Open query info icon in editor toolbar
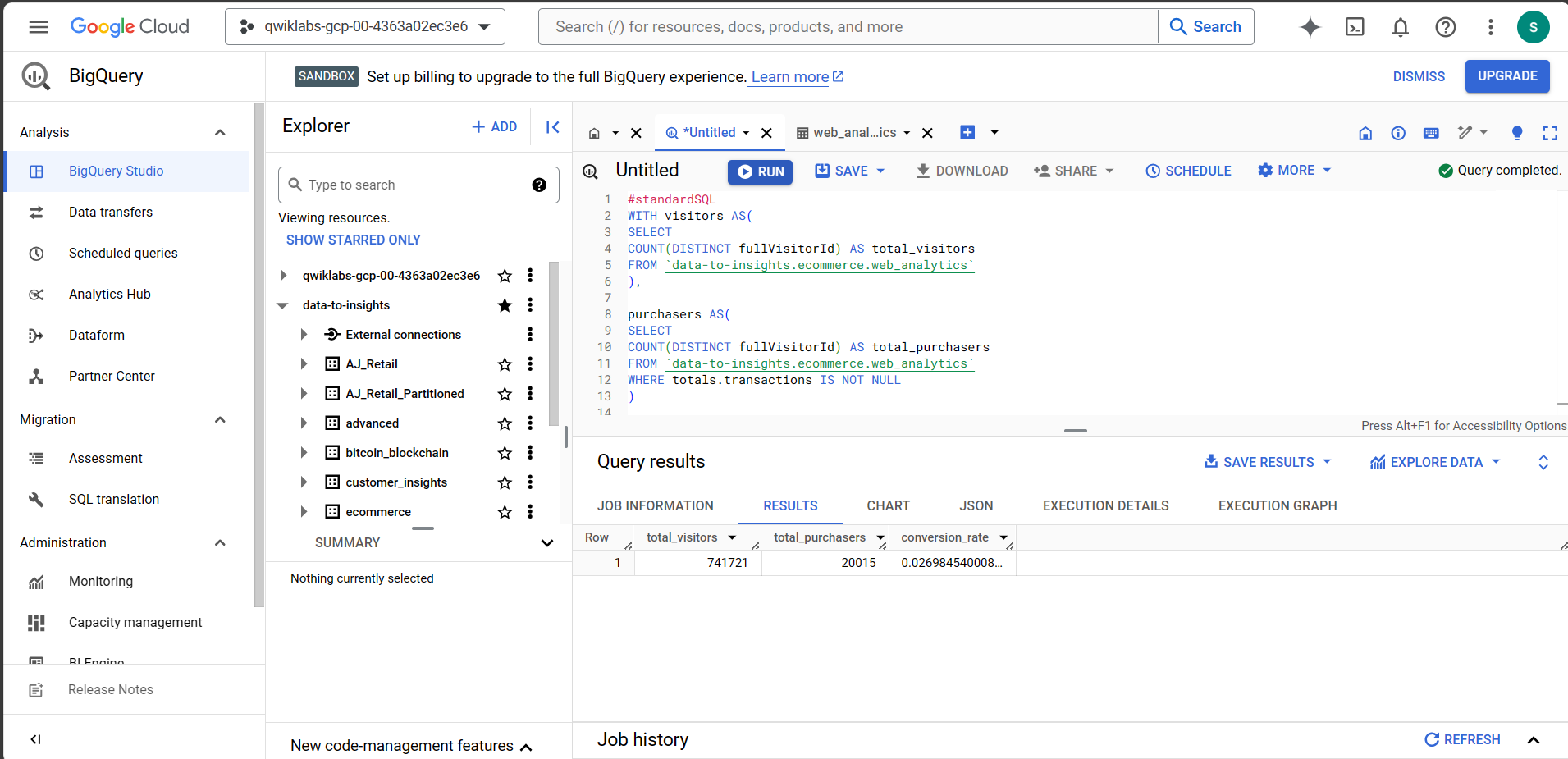Screen dimensions: 1568x759 click(x=1398, y=133)
